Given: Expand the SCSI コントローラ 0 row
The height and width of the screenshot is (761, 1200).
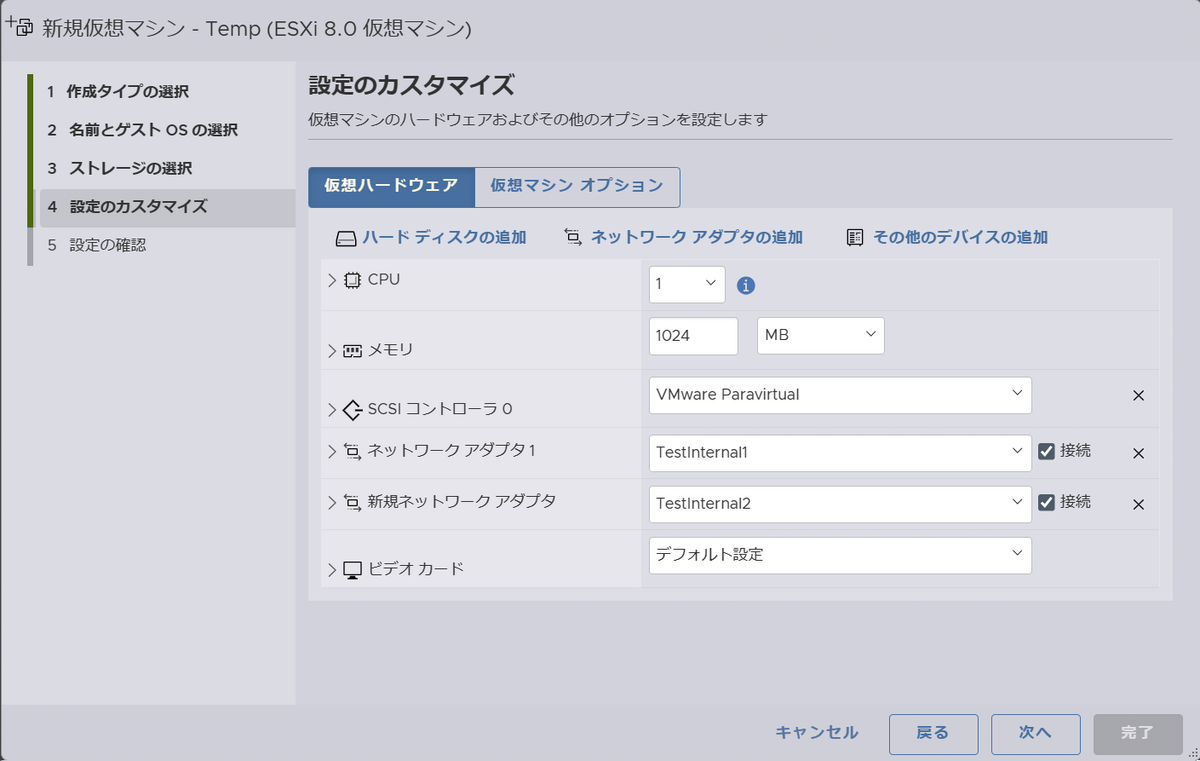Looking at the screenshot, I should [x=333, y=409].
